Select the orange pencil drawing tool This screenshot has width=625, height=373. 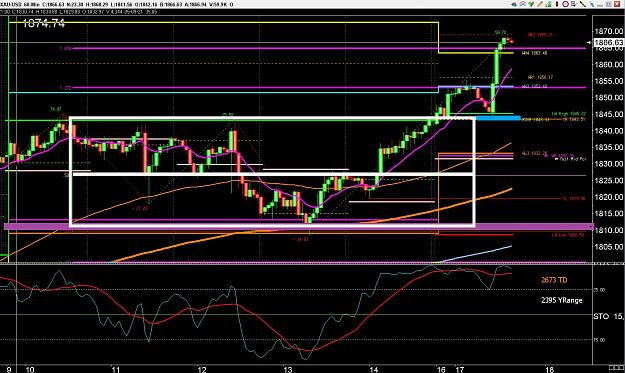540,4
